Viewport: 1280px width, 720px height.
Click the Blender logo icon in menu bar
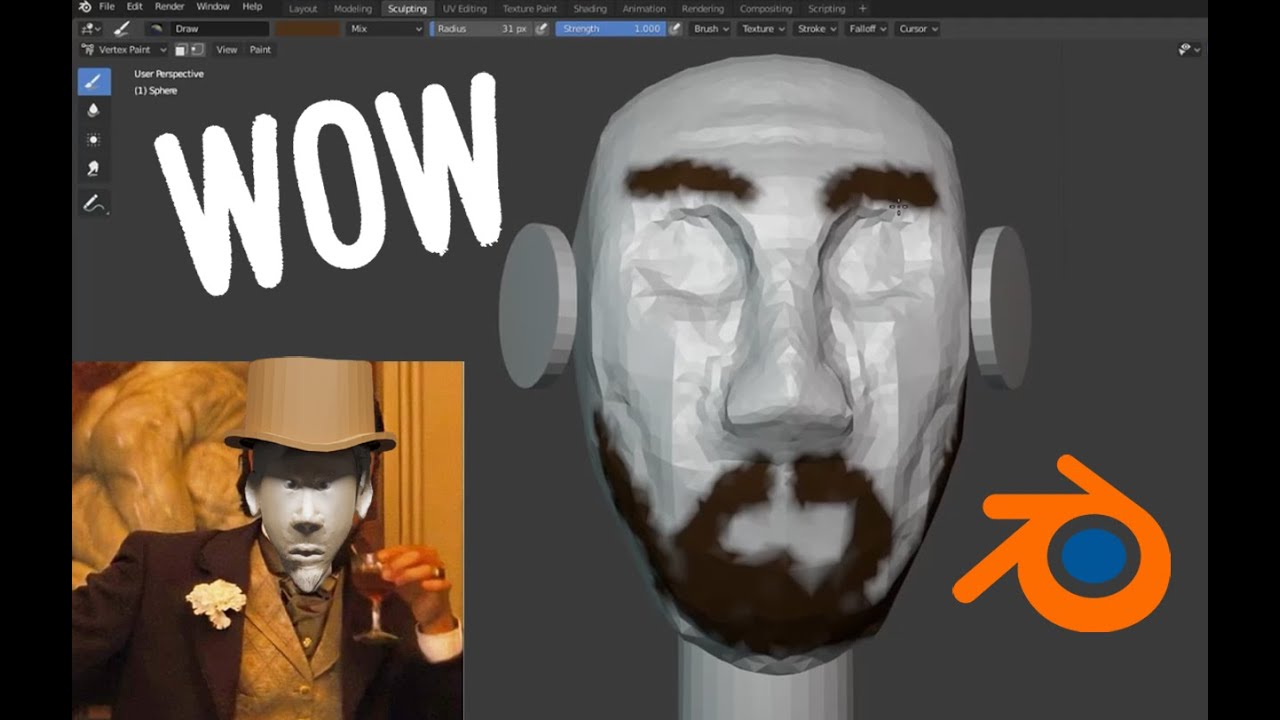click(85, 7)
